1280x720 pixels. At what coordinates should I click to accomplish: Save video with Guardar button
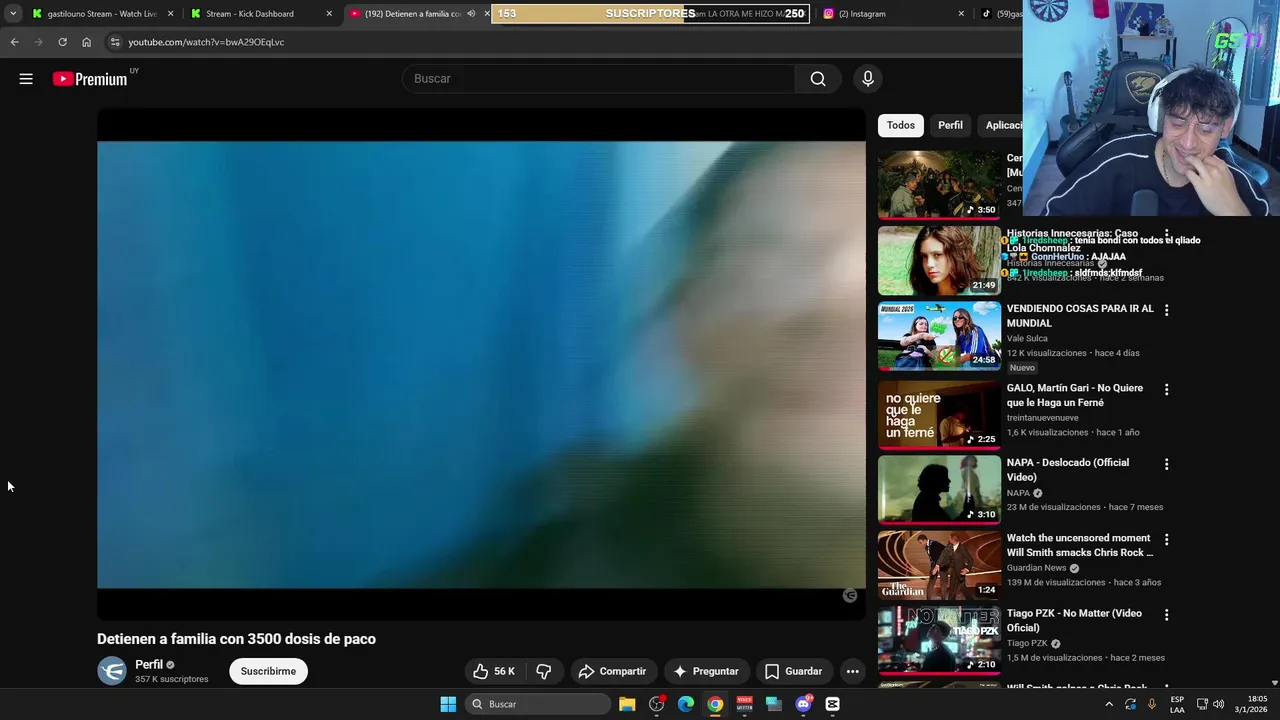coord(793,671)
